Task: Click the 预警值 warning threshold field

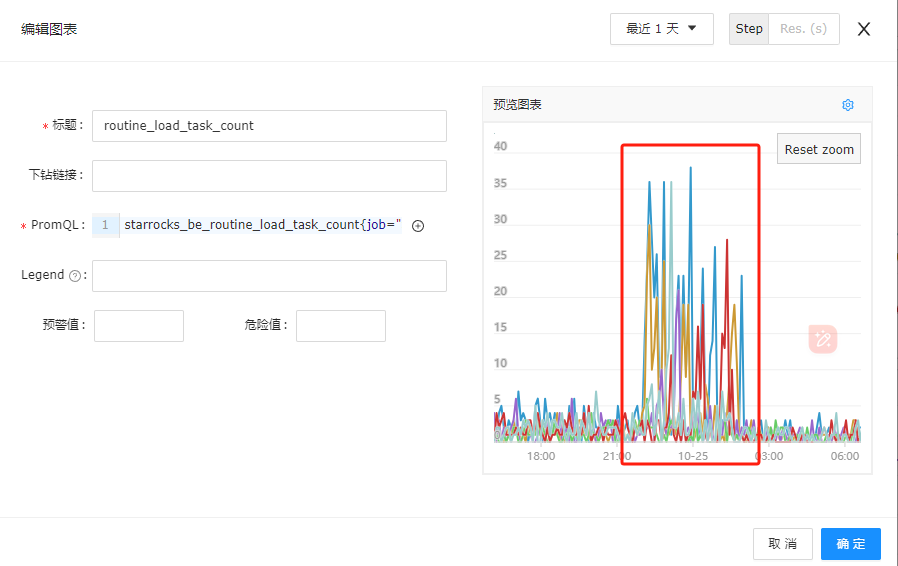Action: [x=139, y=326]
